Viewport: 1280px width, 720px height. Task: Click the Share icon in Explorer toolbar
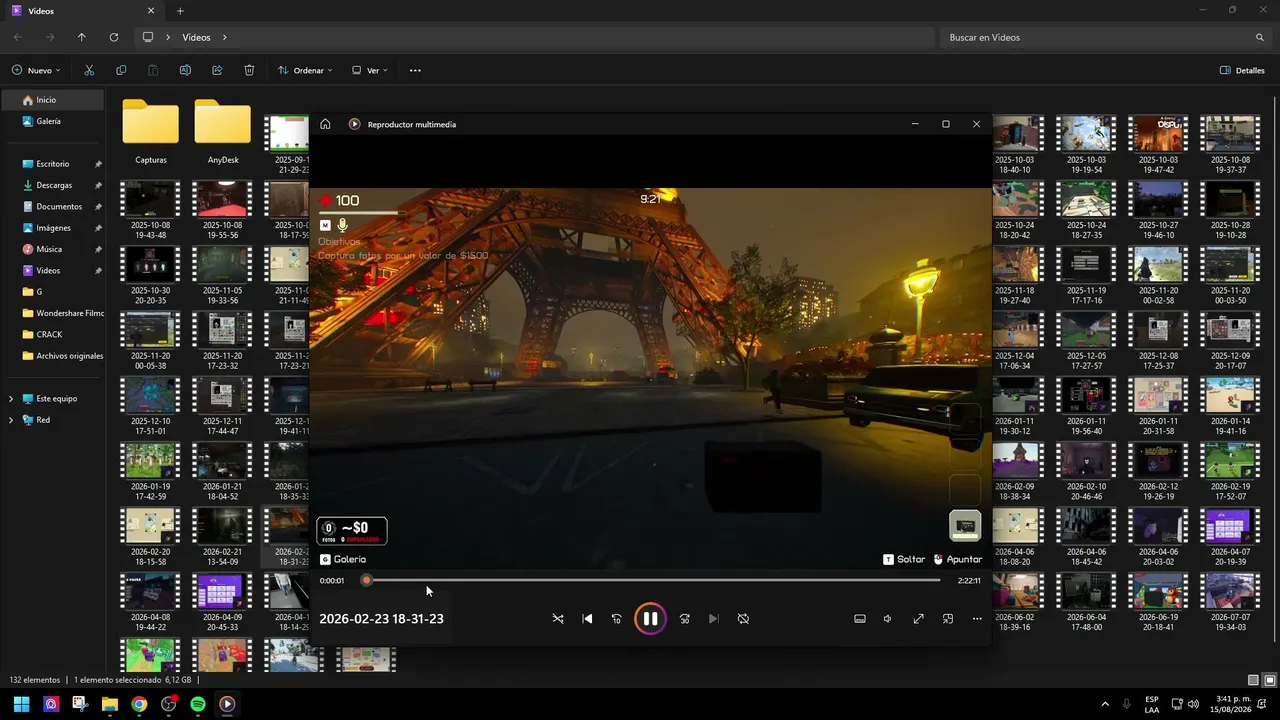(217, 70)
